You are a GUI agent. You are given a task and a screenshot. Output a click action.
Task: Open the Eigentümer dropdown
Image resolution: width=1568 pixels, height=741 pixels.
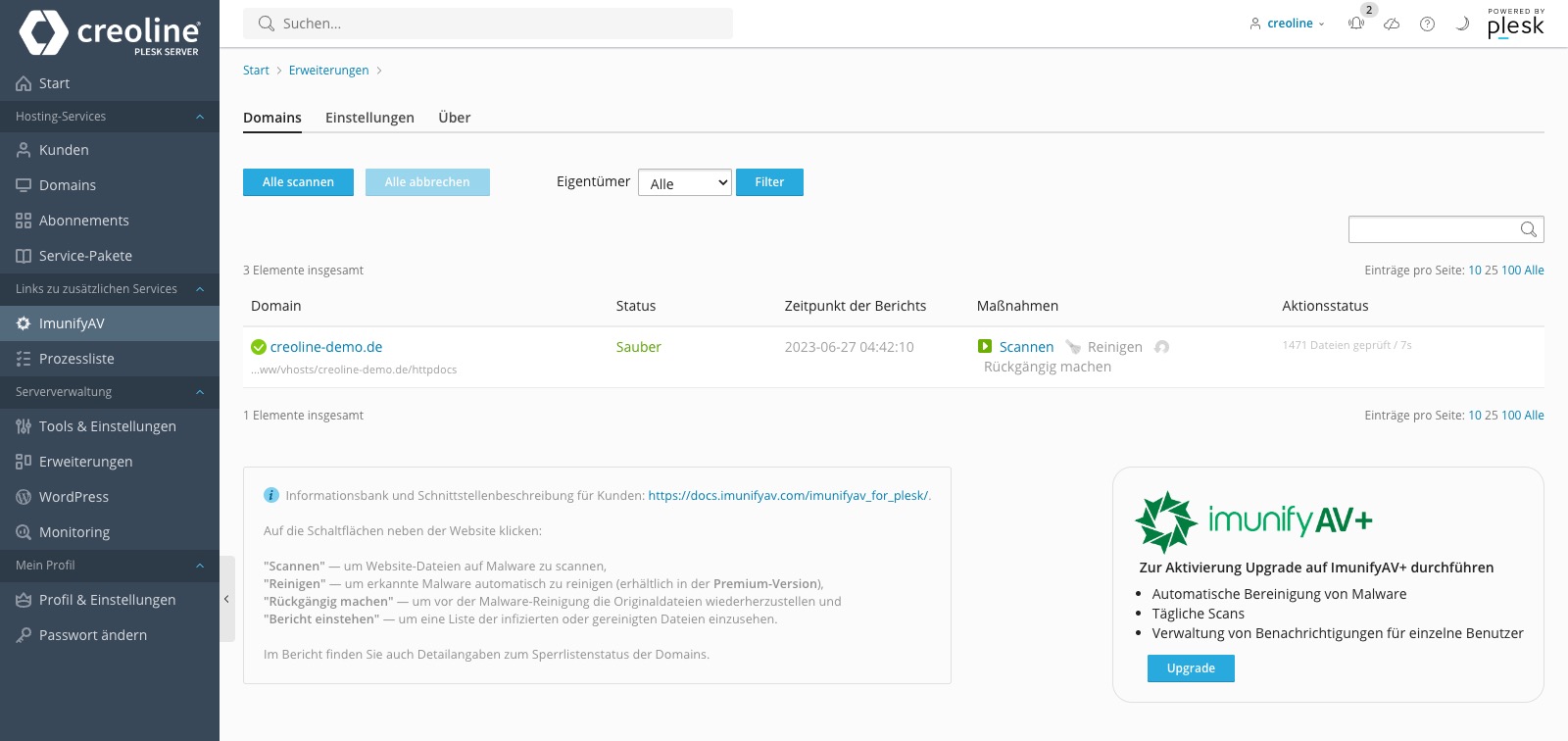coord(685,183)
